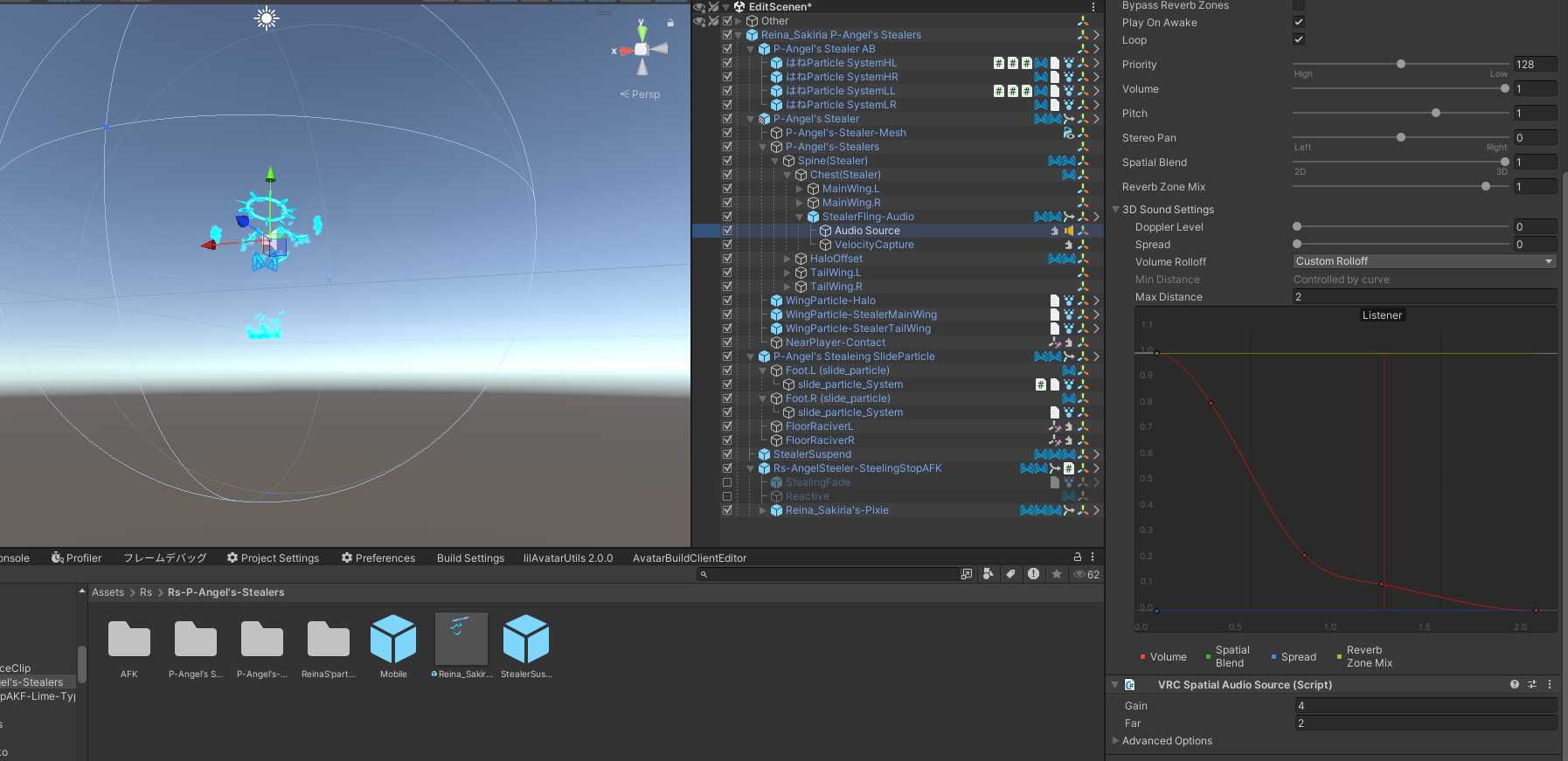Uncheck the Audio Source object checkbox

click(x=727, y=231)
